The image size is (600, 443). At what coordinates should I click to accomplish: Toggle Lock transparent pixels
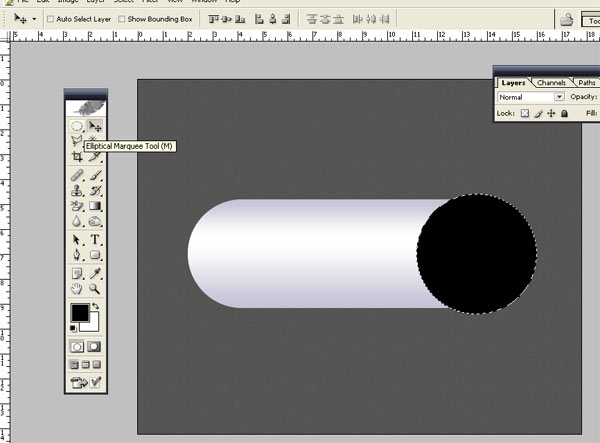(x=525, y=113)
